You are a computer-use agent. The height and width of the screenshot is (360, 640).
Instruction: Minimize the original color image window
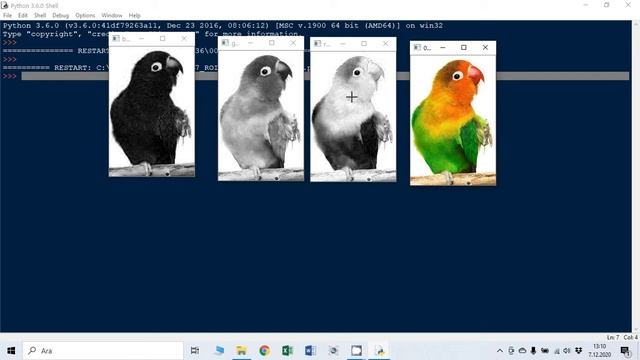point(443,48)
